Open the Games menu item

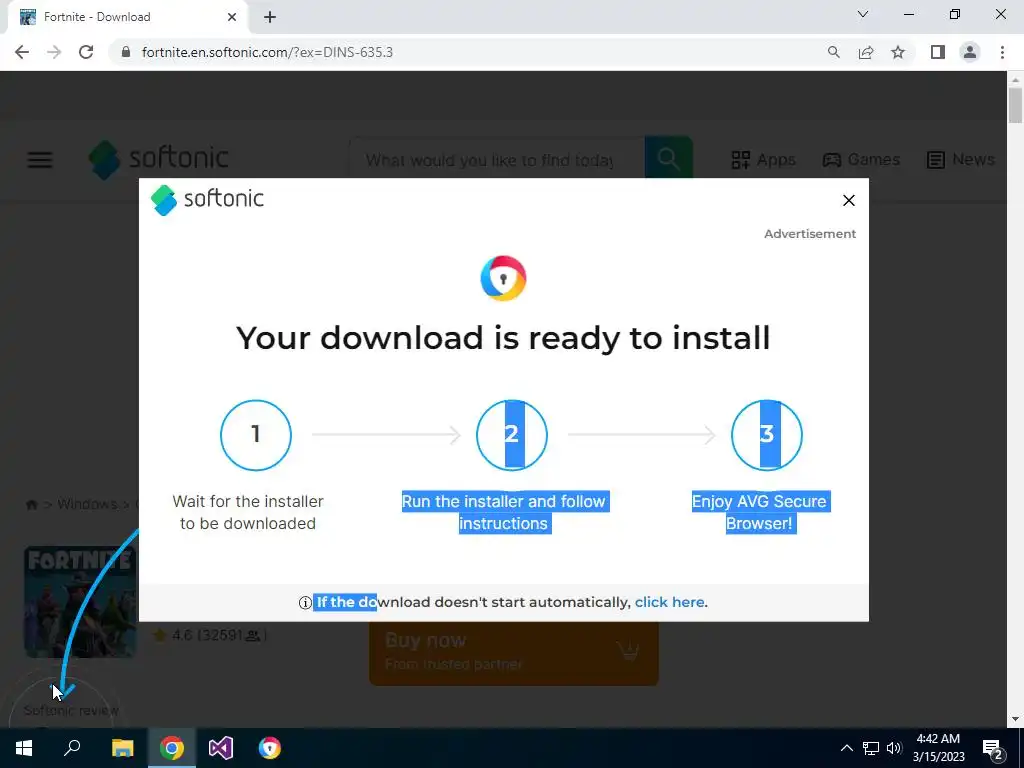[861, 159]
